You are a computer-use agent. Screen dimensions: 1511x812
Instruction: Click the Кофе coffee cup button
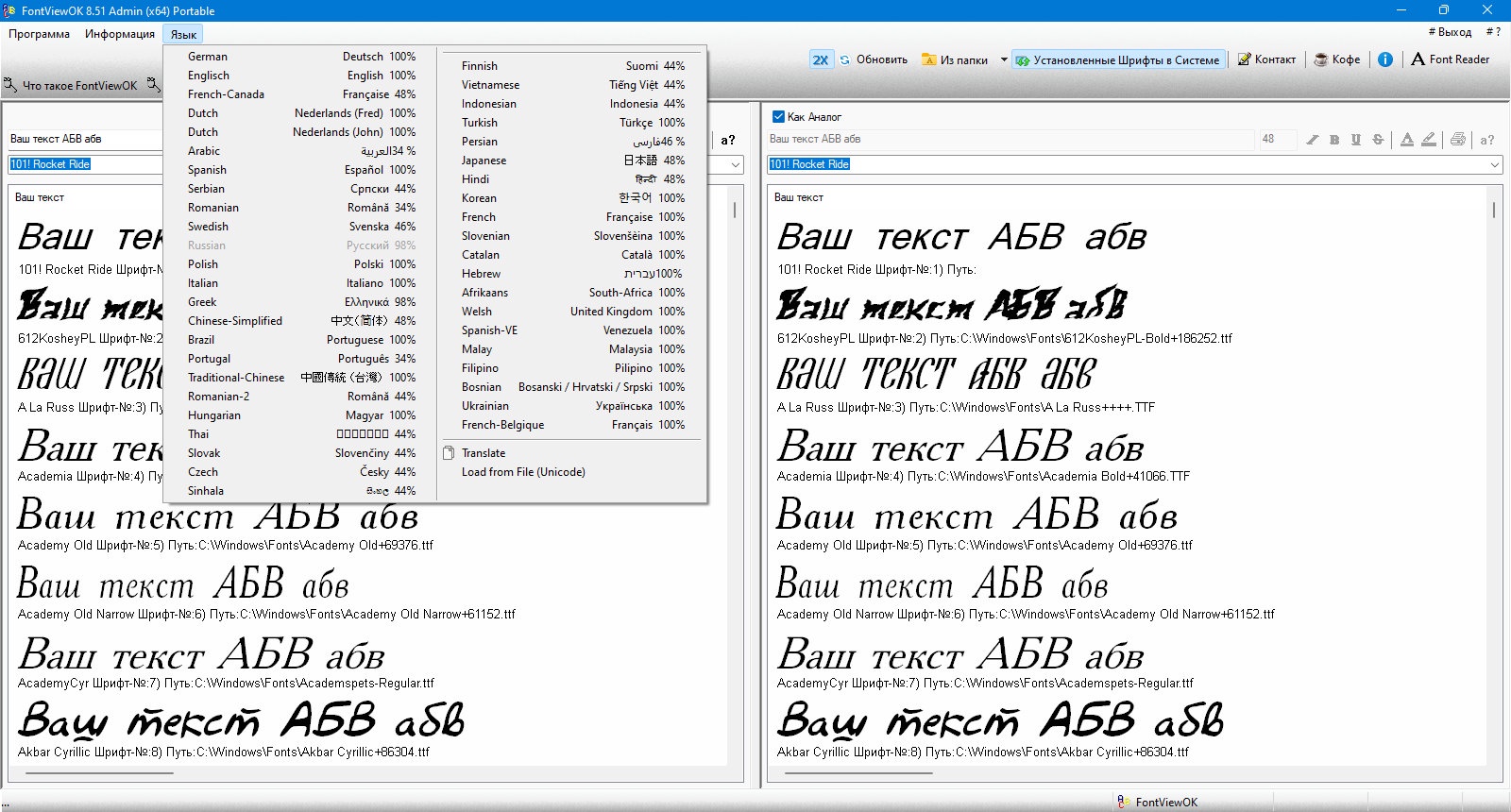[x=1336, y=59]
